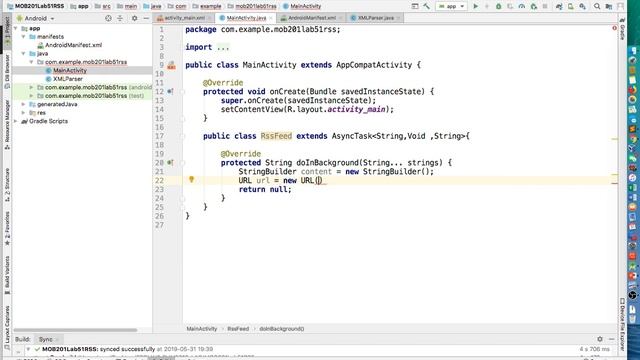Click 'main' in the navigation breadcrumb

coord(131,7)
